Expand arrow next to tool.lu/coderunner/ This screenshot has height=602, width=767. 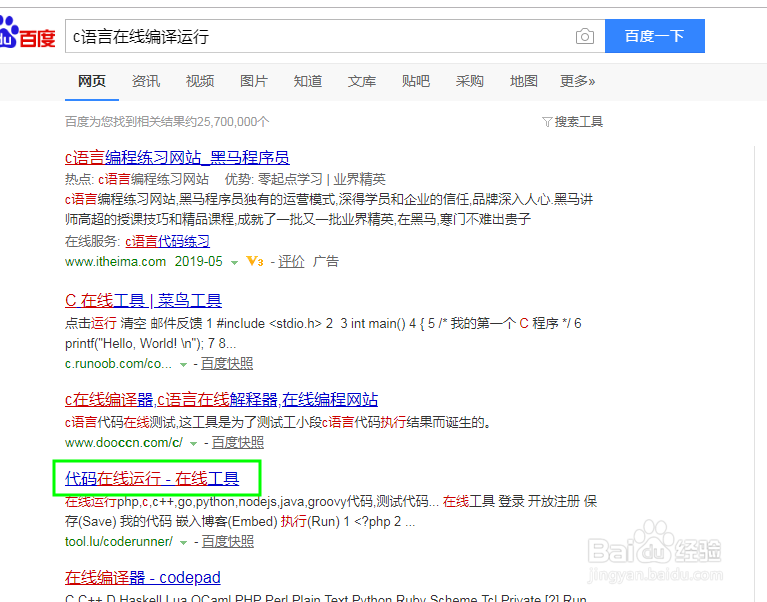(x=183, y=543)
